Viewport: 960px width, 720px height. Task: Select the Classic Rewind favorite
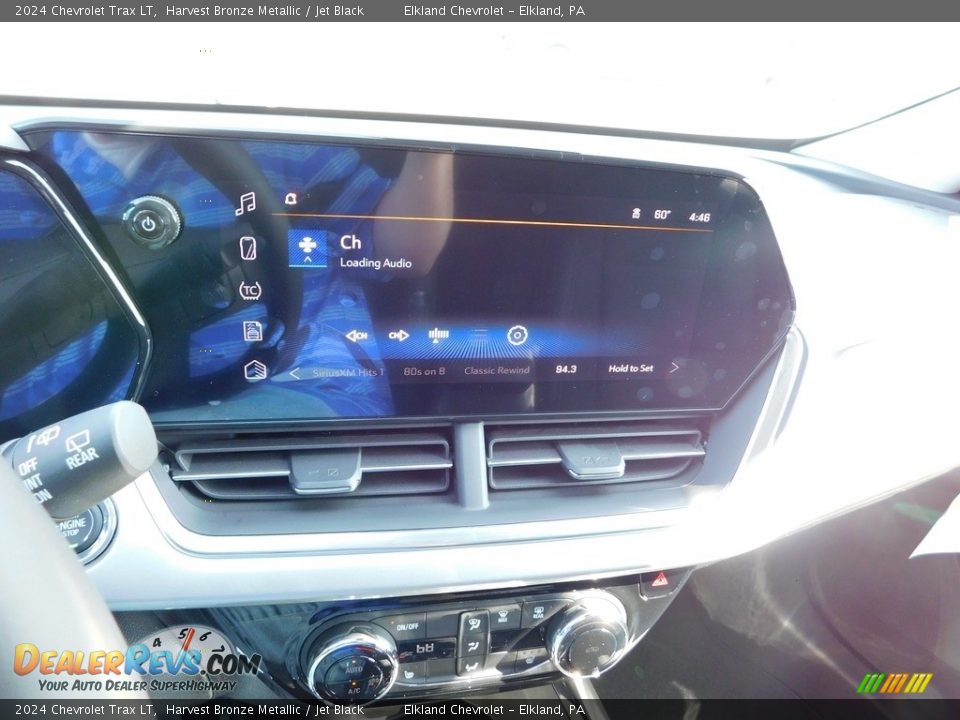(497, 370)
